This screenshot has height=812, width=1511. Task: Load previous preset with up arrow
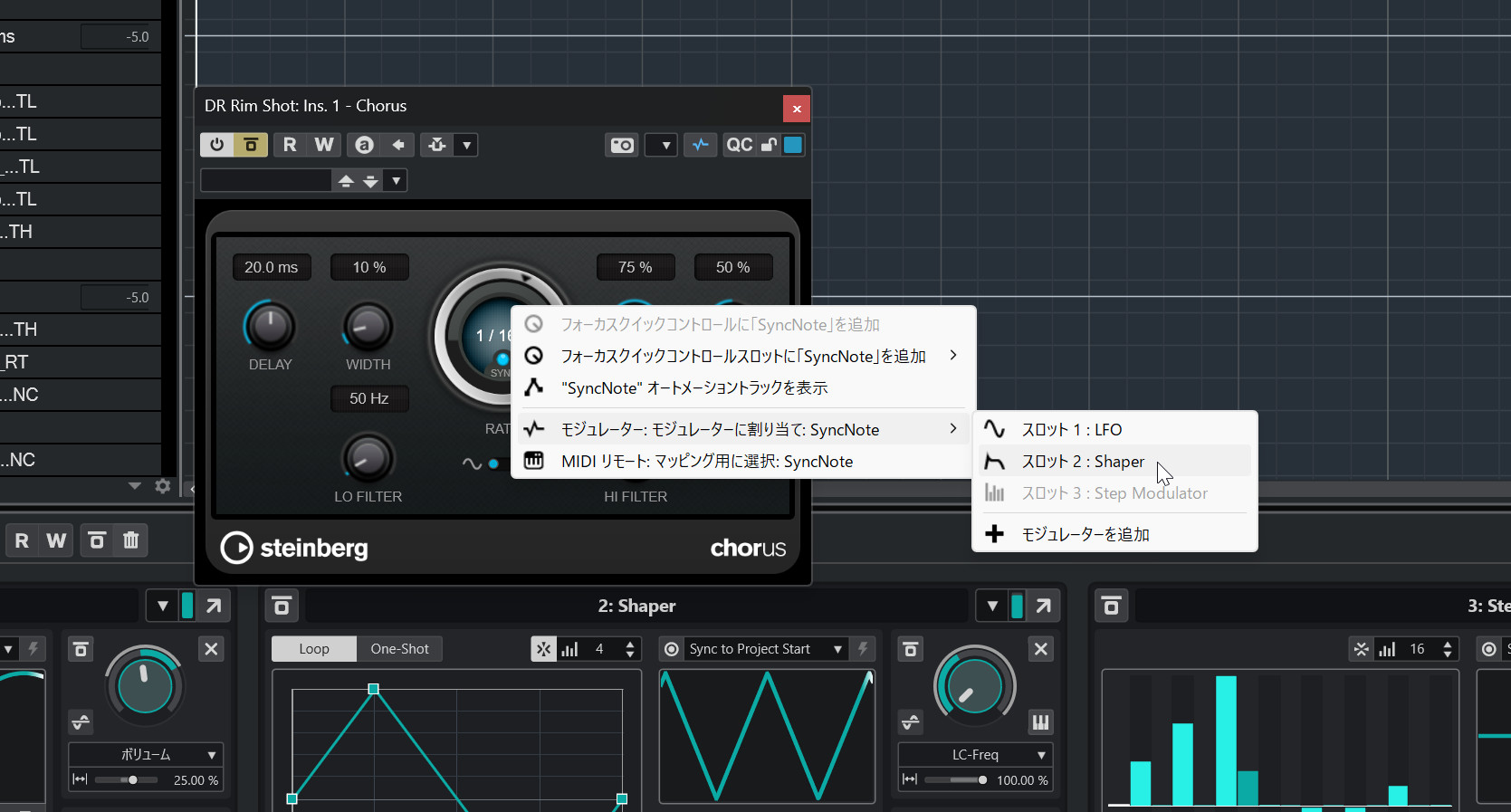coord(346,181)
